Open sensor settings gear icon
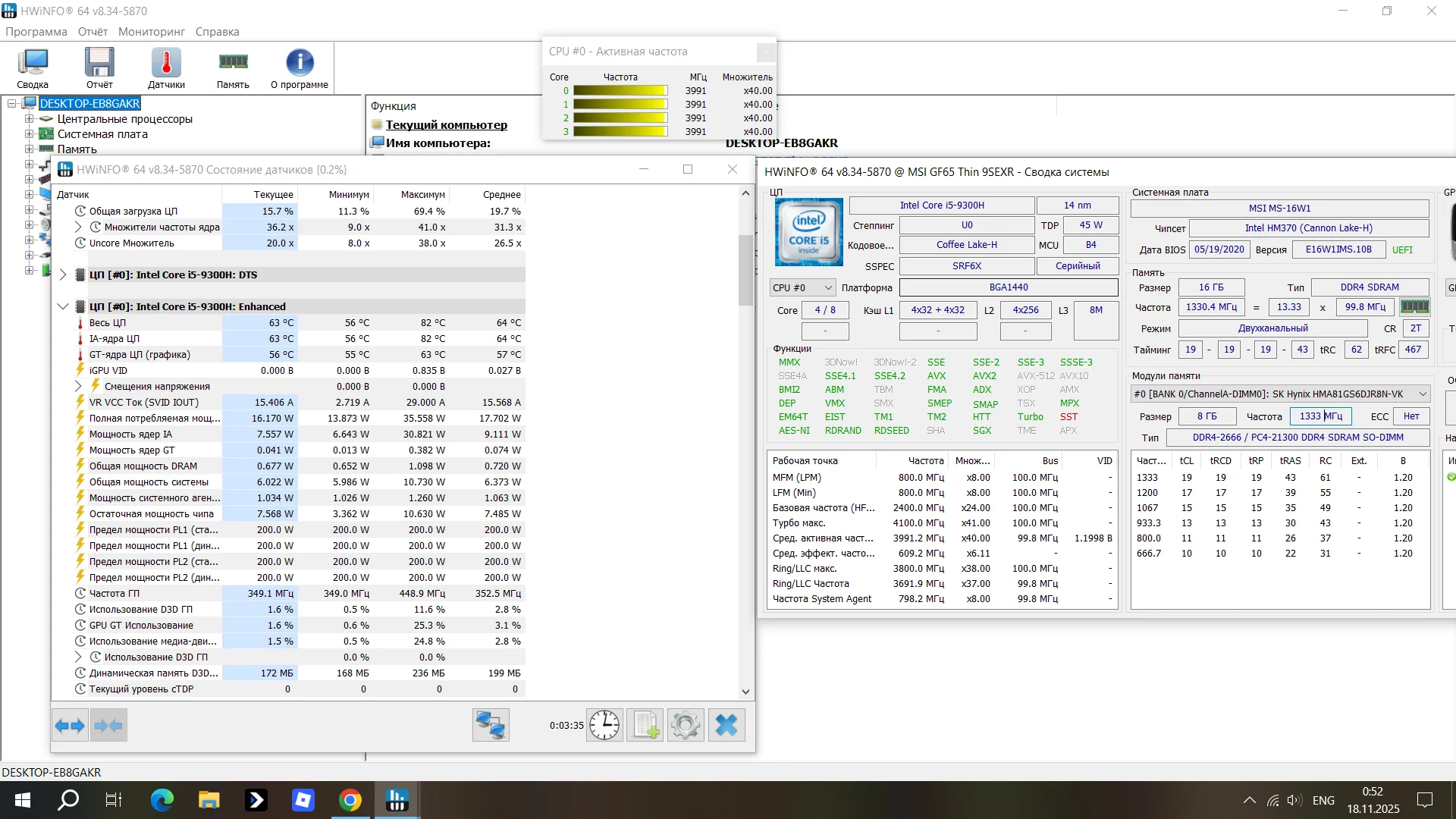Image resolution: width=1456 pixels, height=819 pixels. 686,726
